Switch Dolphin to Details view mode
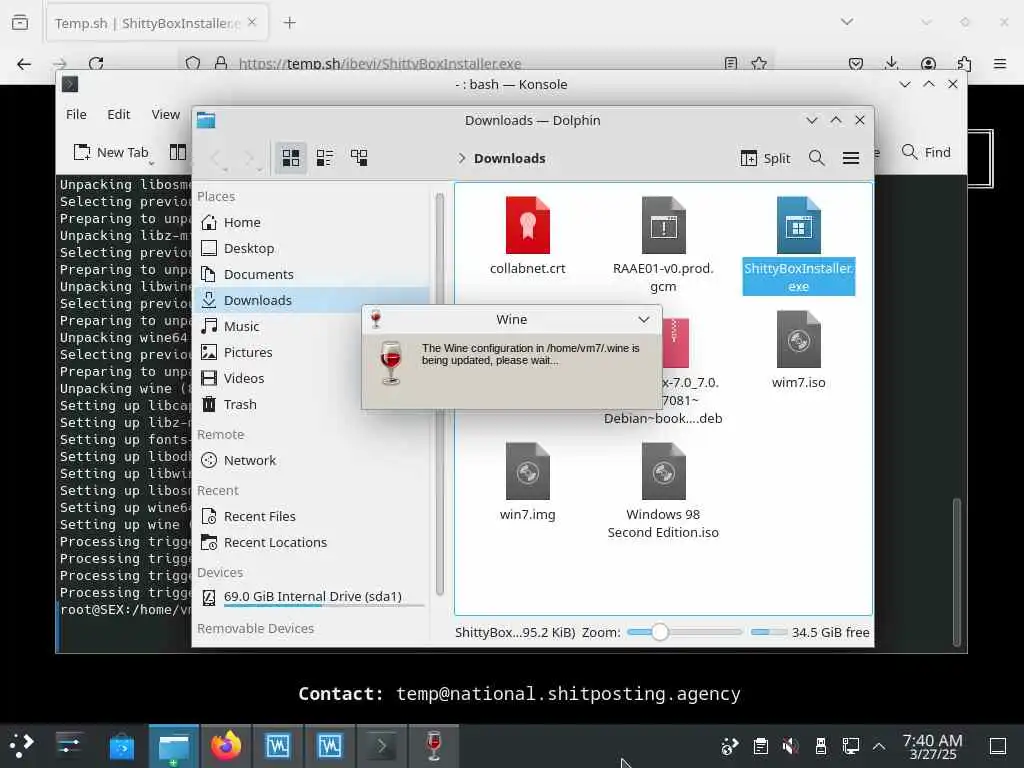The height and width of the screenshot is (768, 1024). [359, 157]
